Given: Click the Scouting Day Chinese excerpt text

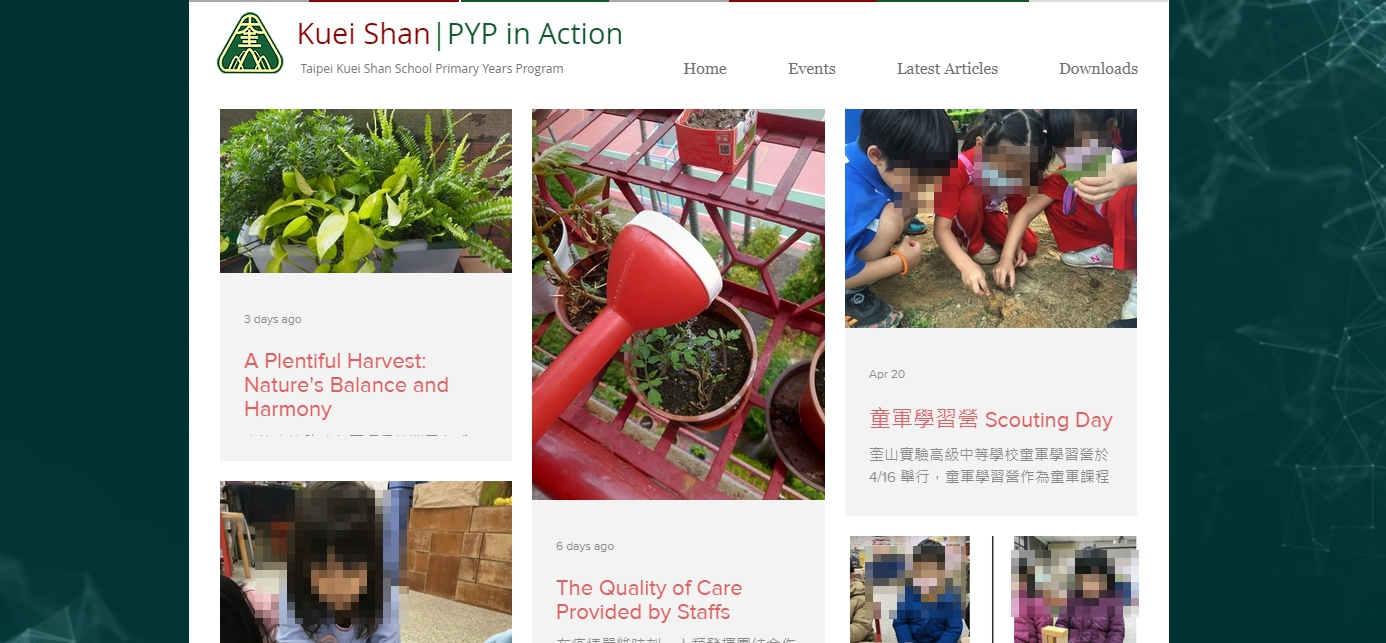Looking at the screenshot, I should click(989, 466).
